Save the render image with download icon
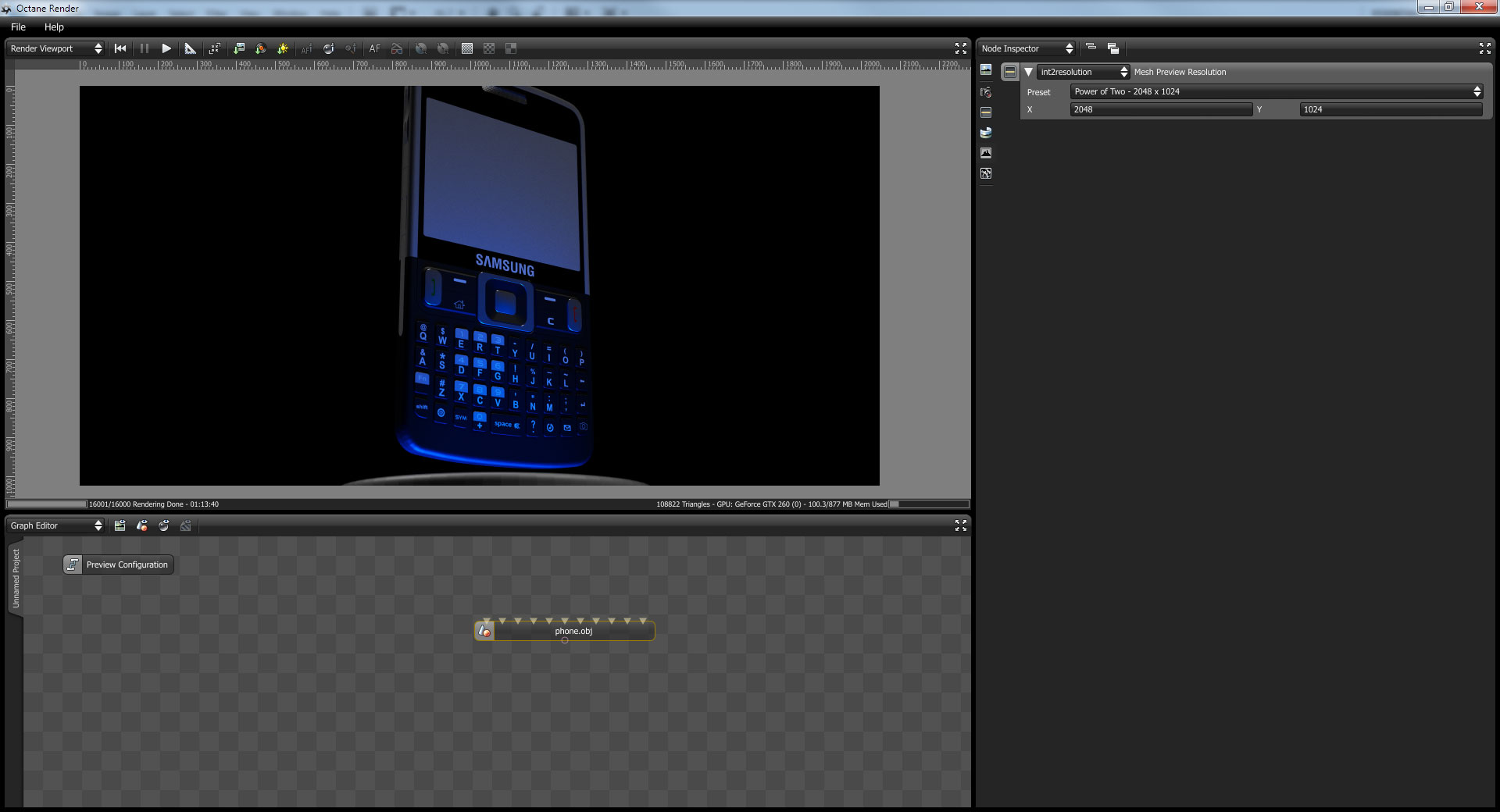 (x=239, y=48)
